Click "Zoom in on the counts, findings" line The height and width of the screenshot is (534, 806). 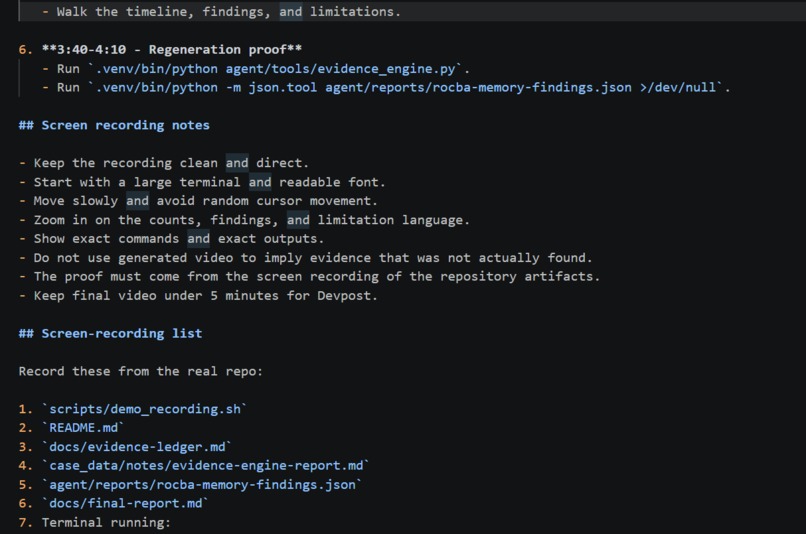pyautogui.click(x=244, y=220)
